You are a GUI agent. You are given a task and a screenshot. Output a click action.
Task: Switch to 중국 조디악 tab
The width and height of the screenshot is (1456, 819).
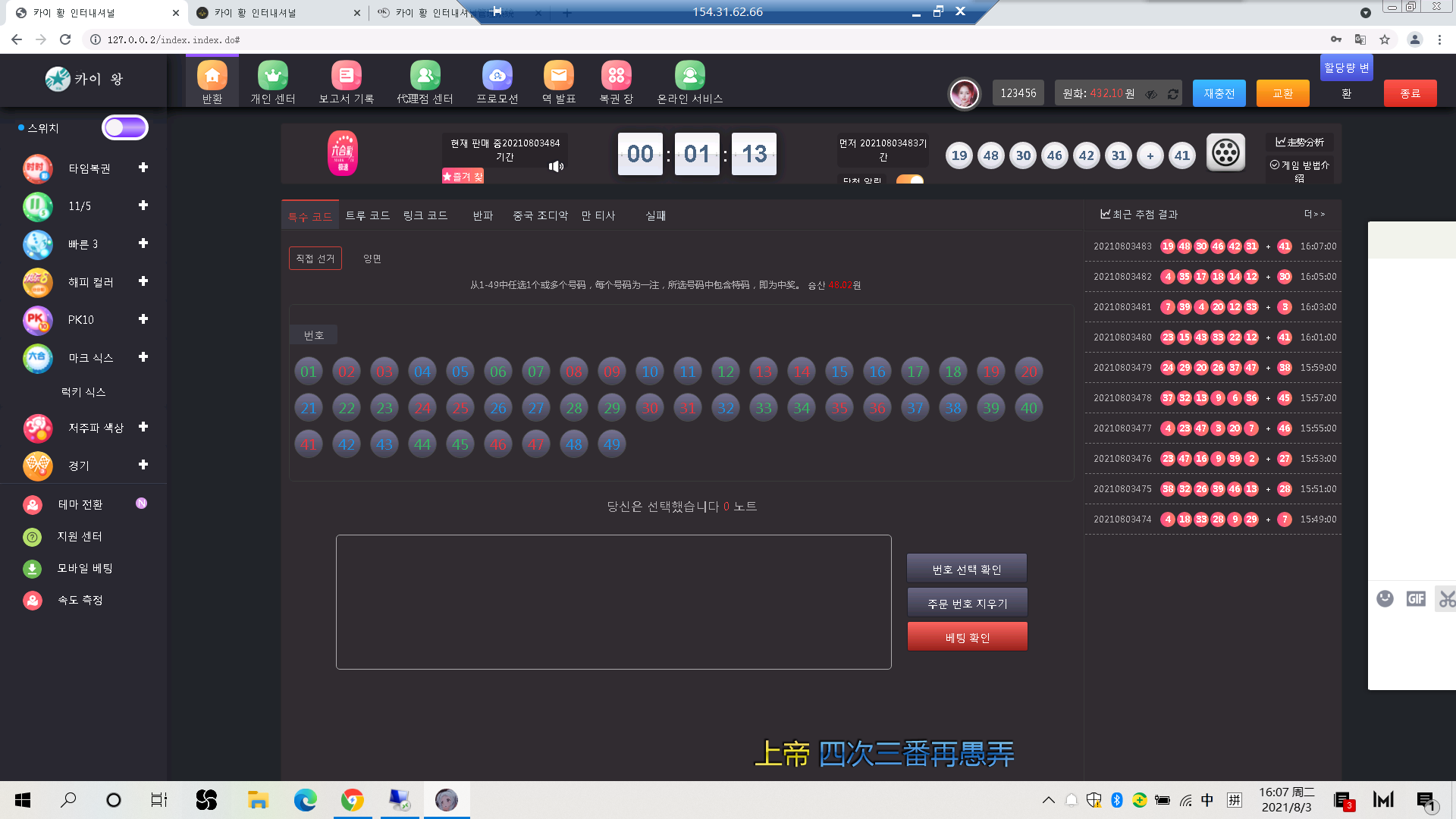click(x=540, y=216)
